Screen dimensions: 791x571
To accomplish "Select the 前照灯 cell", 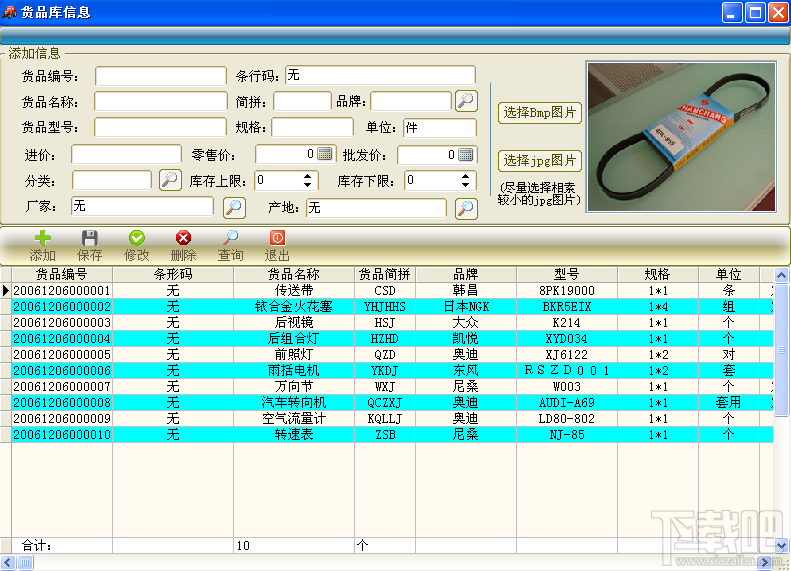I will coord(294,355).
